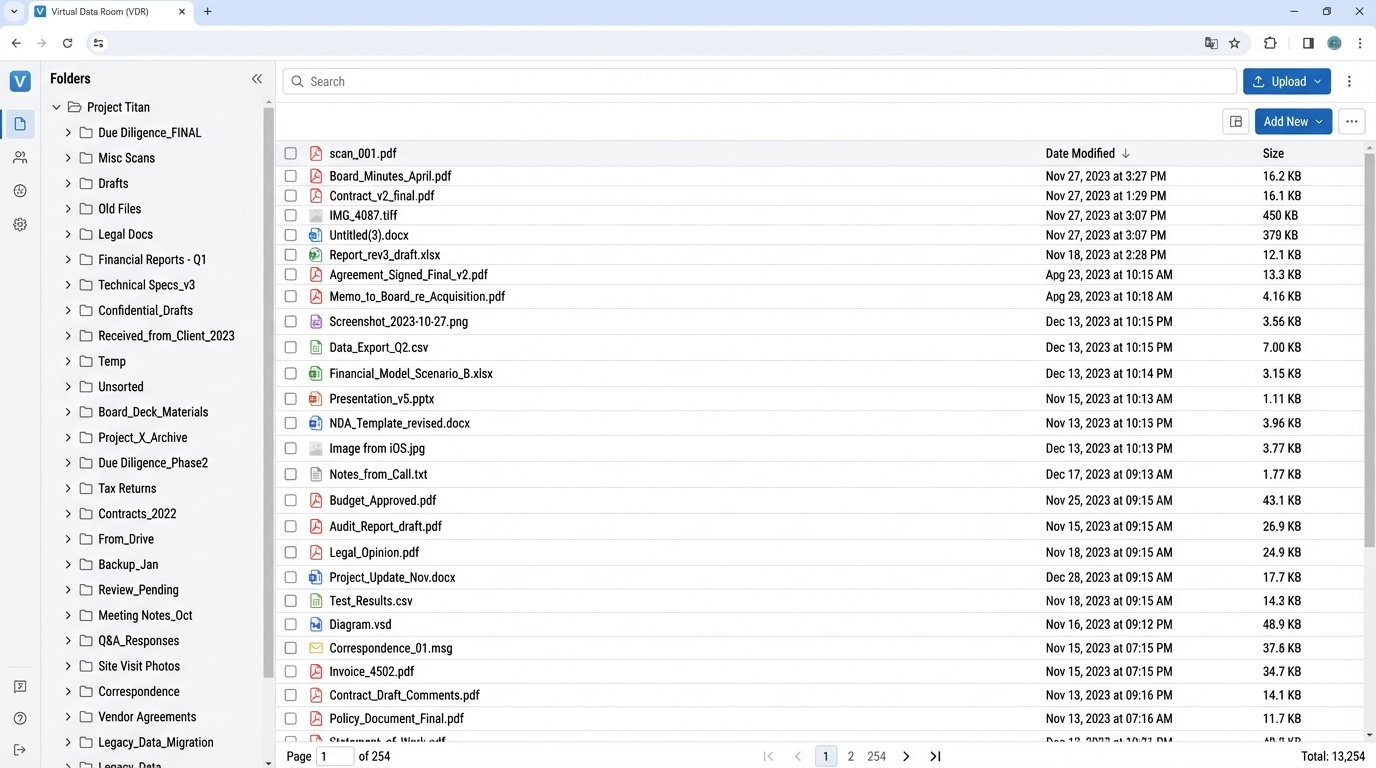Go to page 254 in the pagination

876,756
